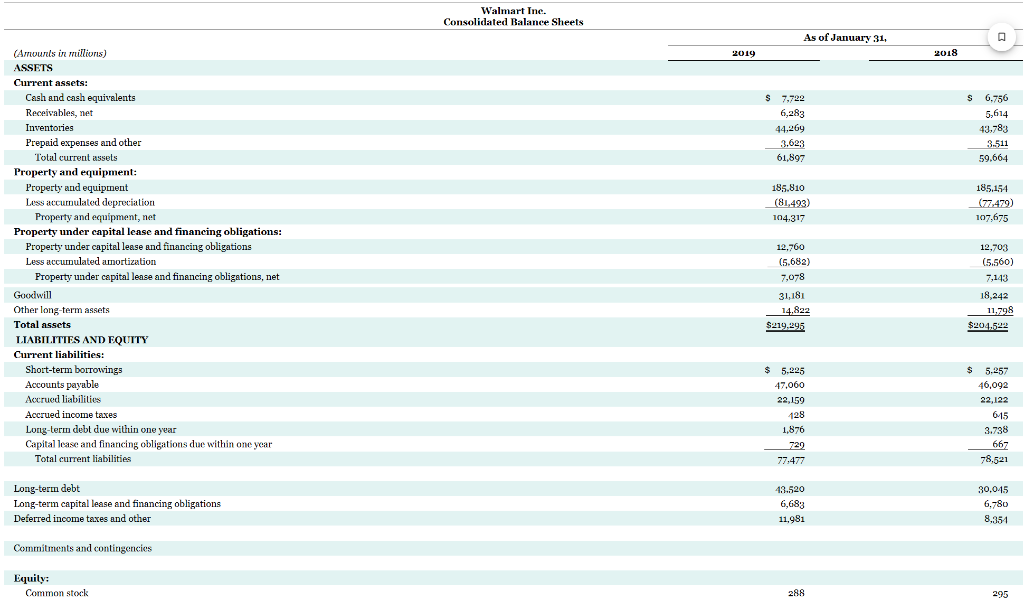Select the Cash and cash equivalents row label

click(x=79, y=97)
